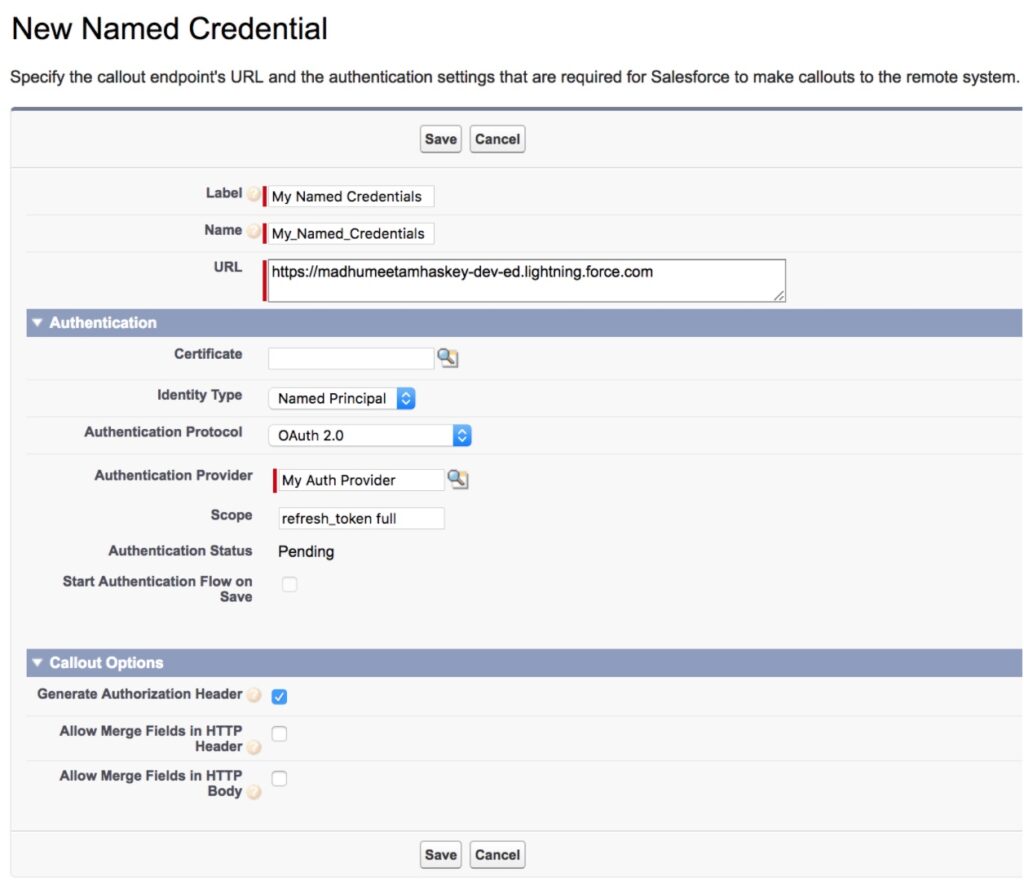Click the Scope input field
This screenshot has height=885, width=1024.
click(x=360, y=518)
